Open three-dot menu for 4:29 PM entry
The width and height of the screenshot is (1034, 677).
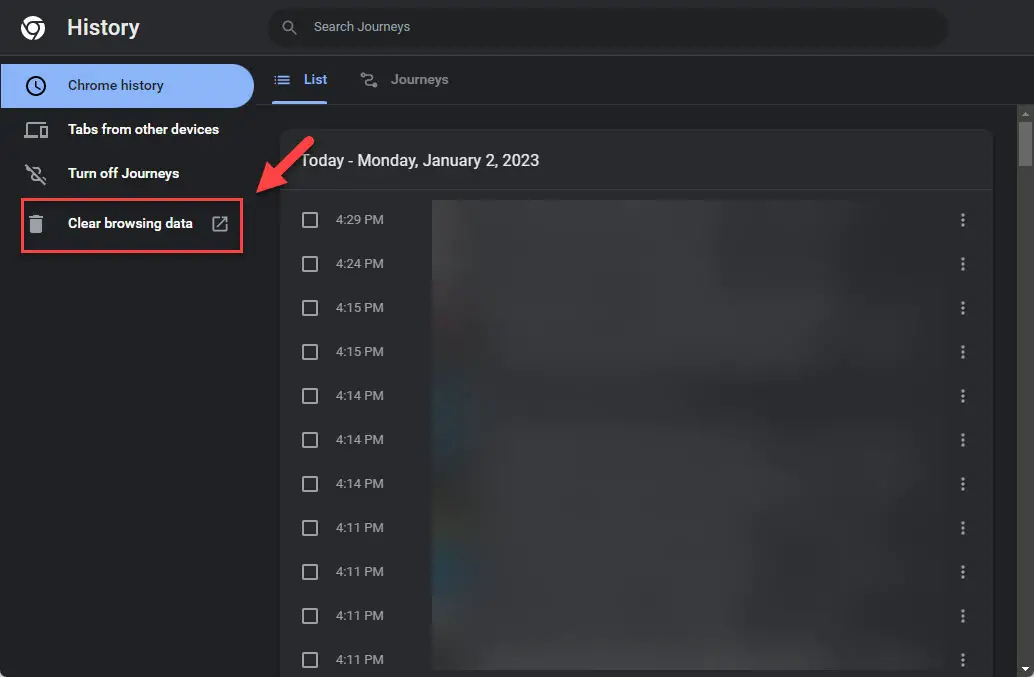tap(963, 220)
